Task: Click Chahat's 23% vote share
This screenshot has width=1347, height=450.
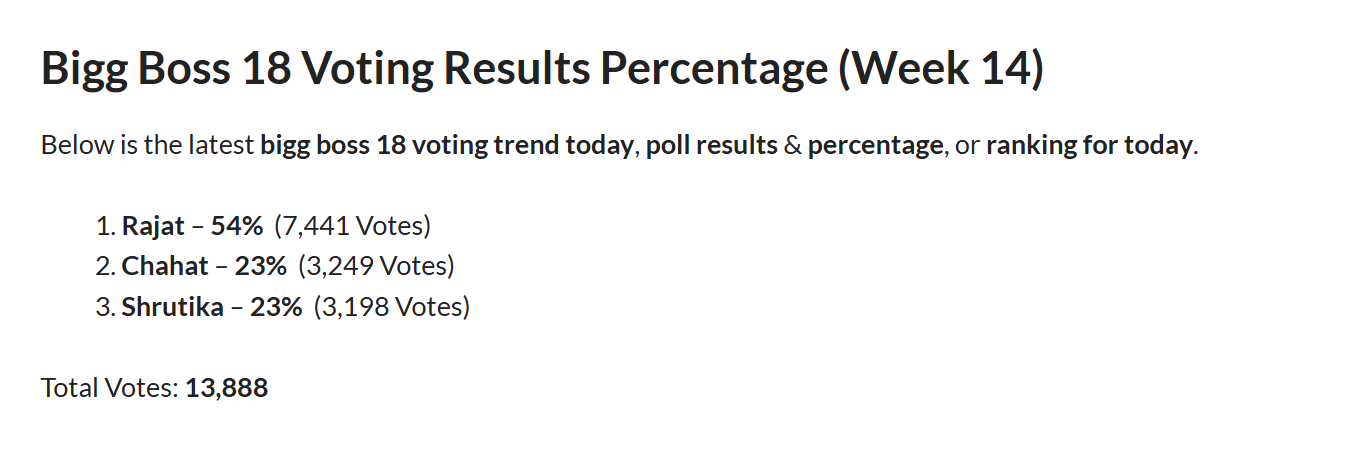Action: pos(261,266)
